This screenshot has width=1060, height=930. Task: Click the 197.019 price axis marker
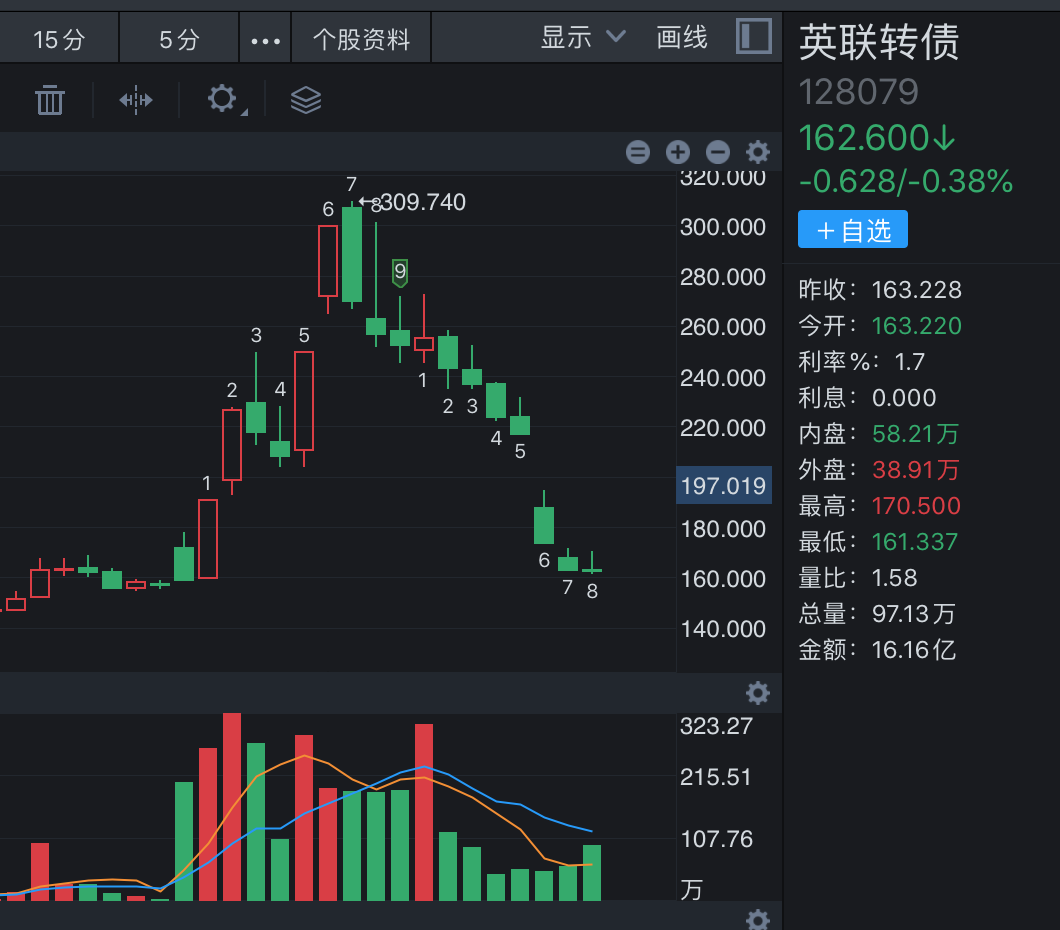[724, 486]
